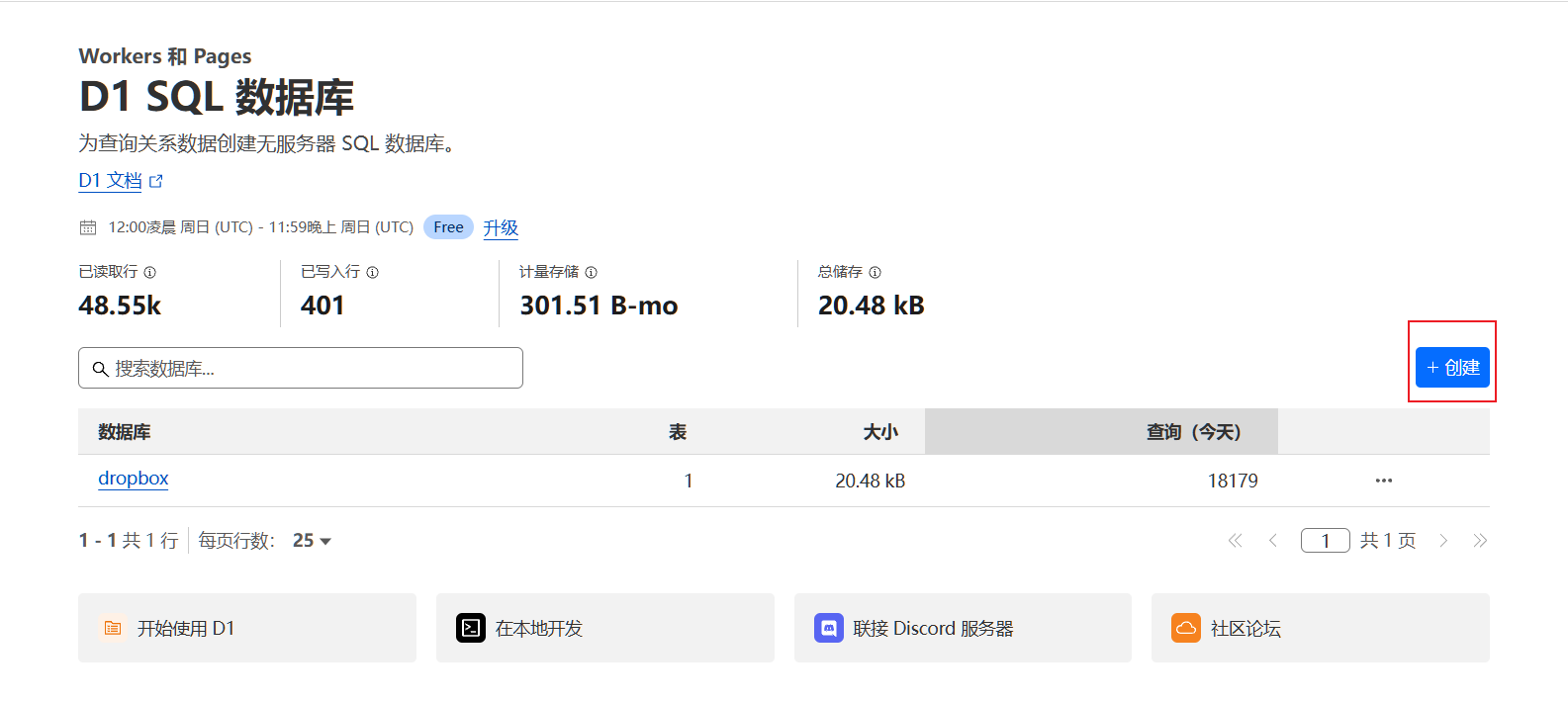Expand the rows per page dropdown (25)
The height and width of the screenshot is (701, 1568).
pos(312,541)
